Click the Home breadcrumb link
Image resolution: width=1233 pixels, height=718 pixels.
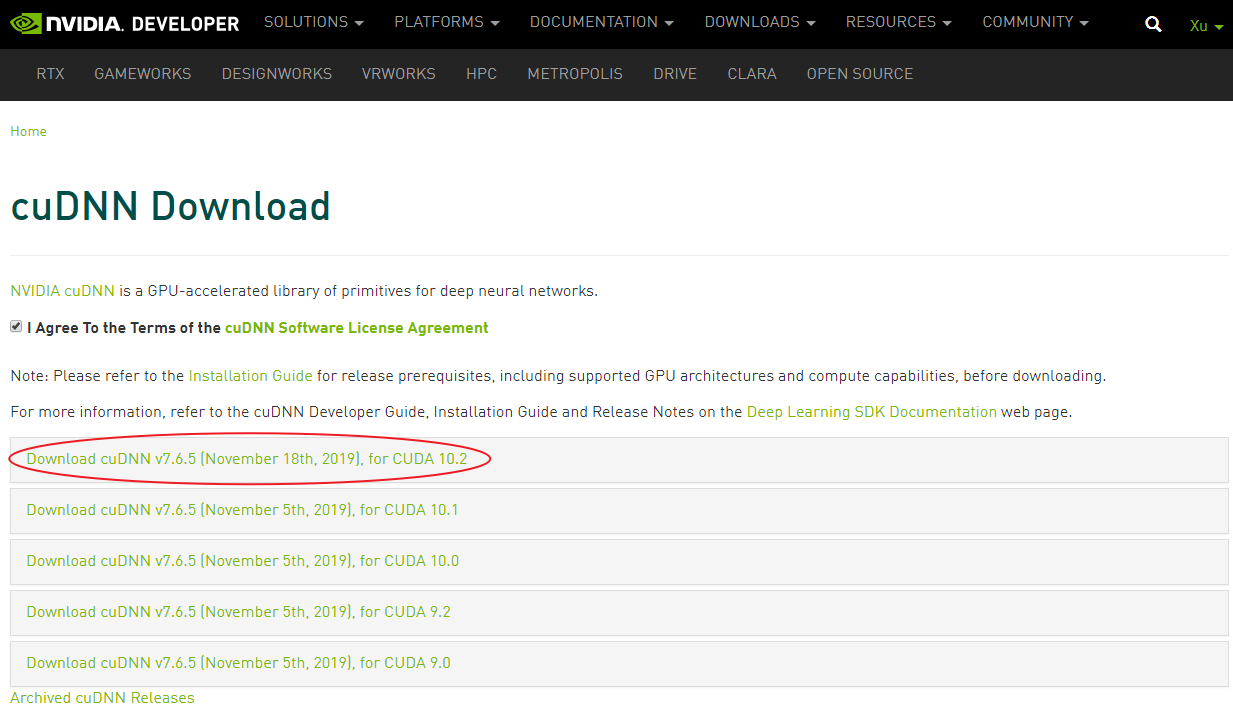coord(28,131)
